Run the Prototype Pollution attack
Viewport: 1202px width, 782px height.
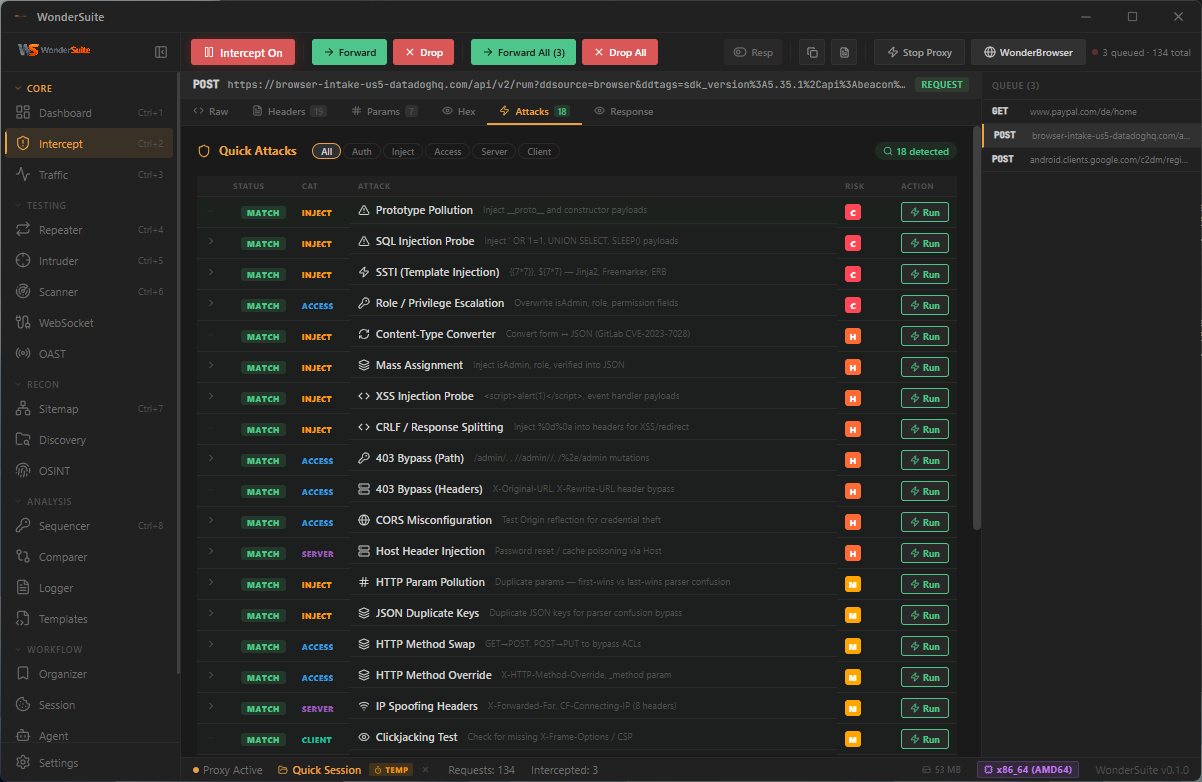click(x=925, y=212)
